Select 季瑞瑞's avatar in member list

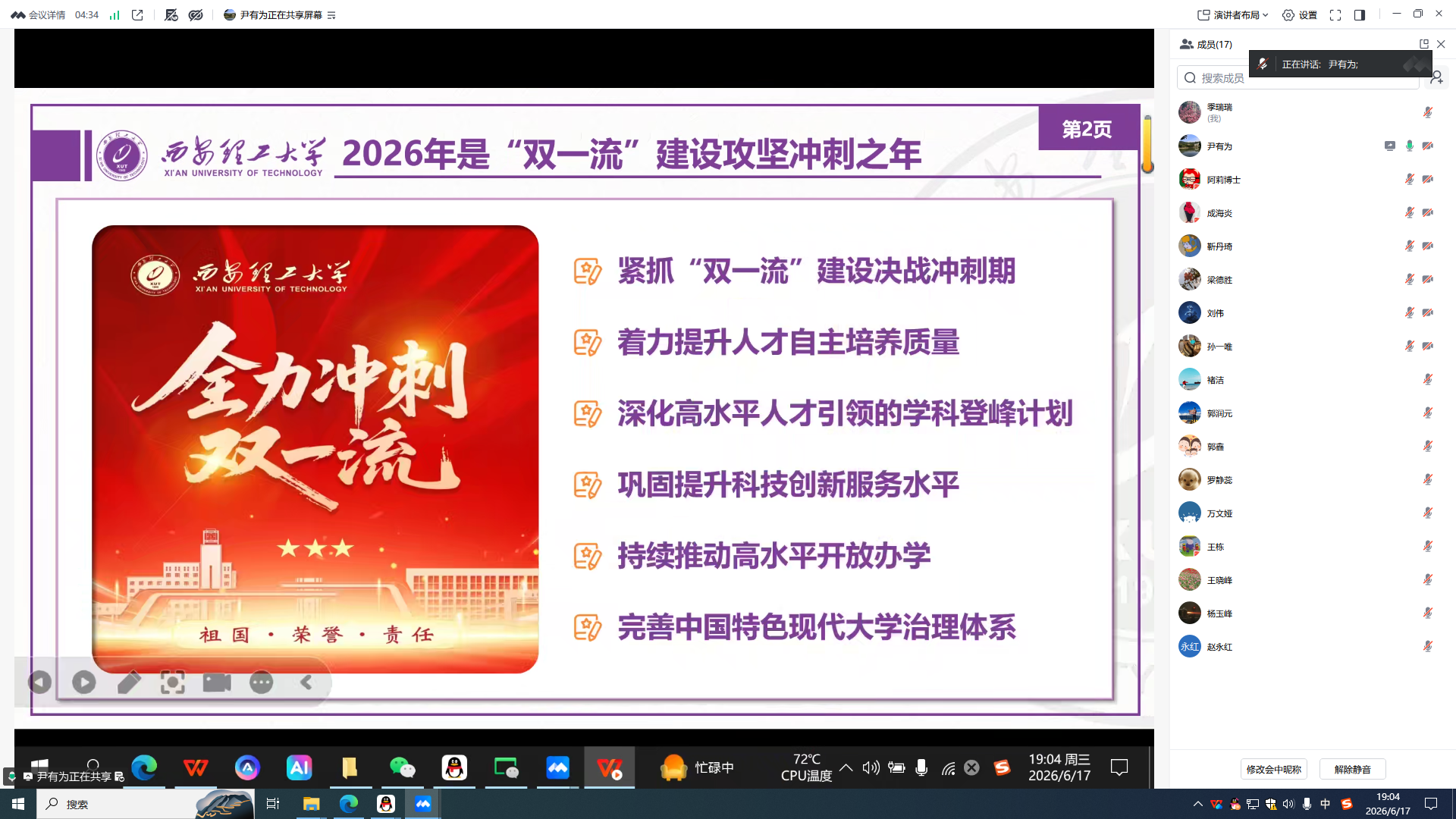coord(1190,112)
